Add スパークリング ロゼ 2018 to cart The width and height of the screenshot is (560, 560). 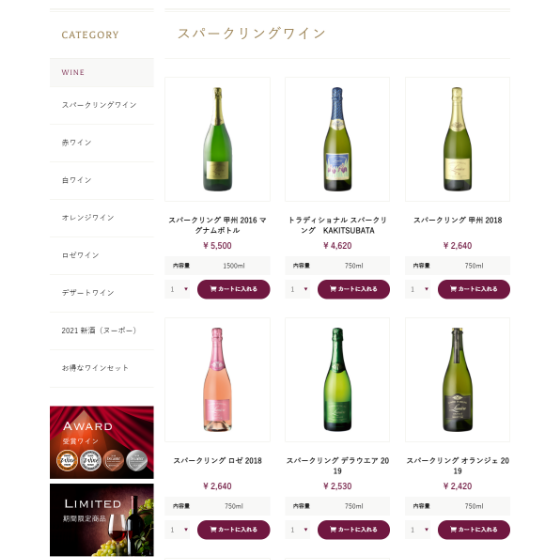tap(234, 530)
